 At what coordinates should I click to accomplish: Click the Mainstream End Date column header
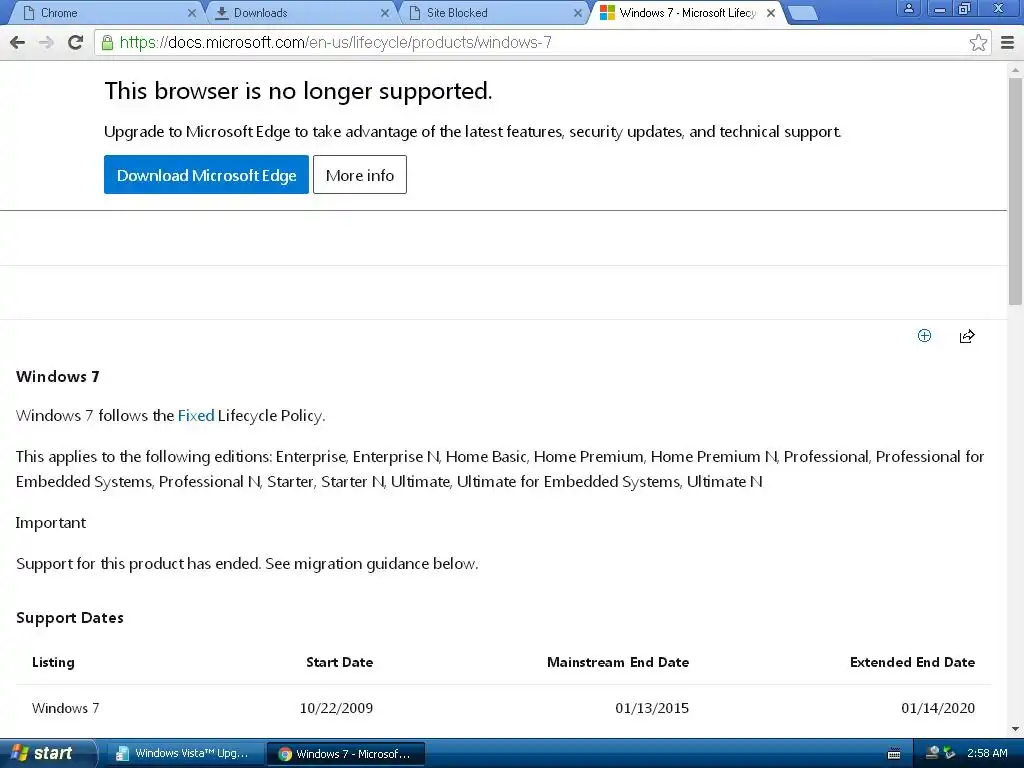coord(618,662)
